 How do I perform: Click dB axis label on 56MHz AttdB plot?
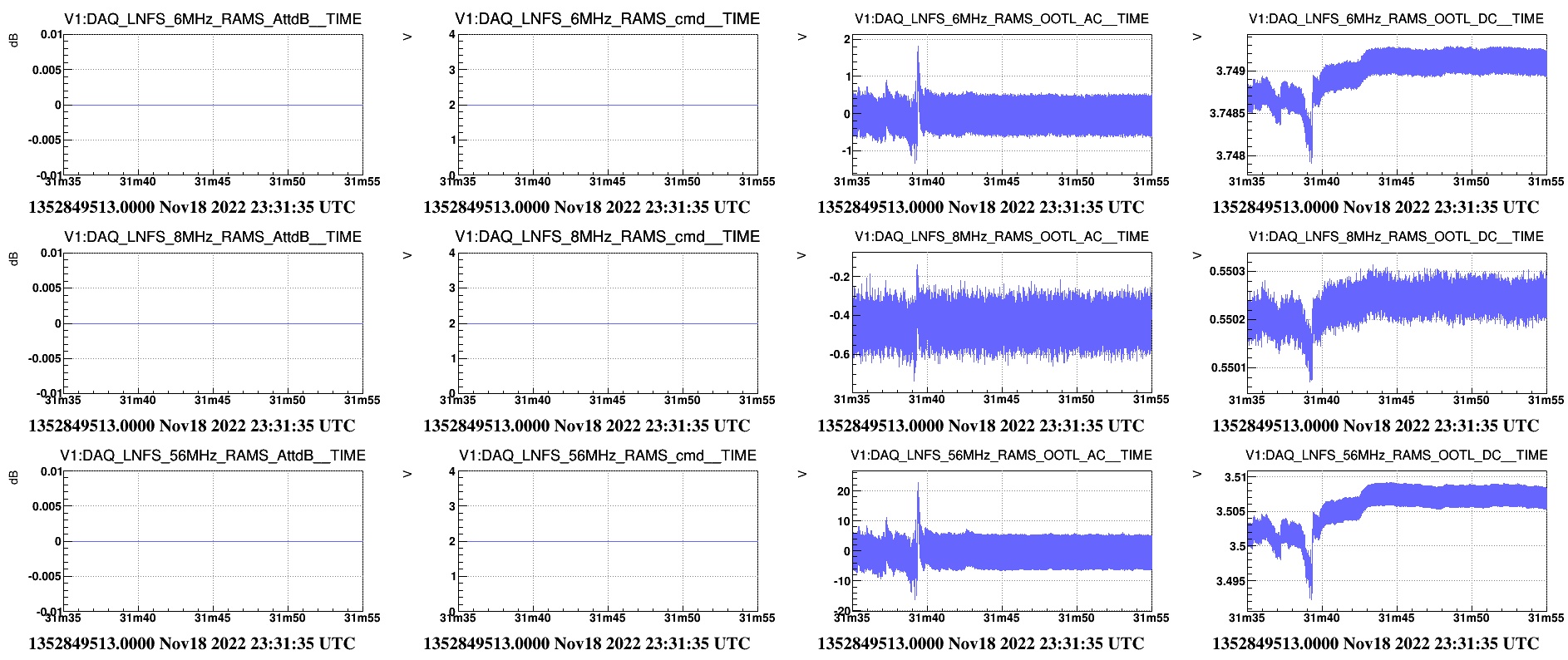(x=13, y=477)
